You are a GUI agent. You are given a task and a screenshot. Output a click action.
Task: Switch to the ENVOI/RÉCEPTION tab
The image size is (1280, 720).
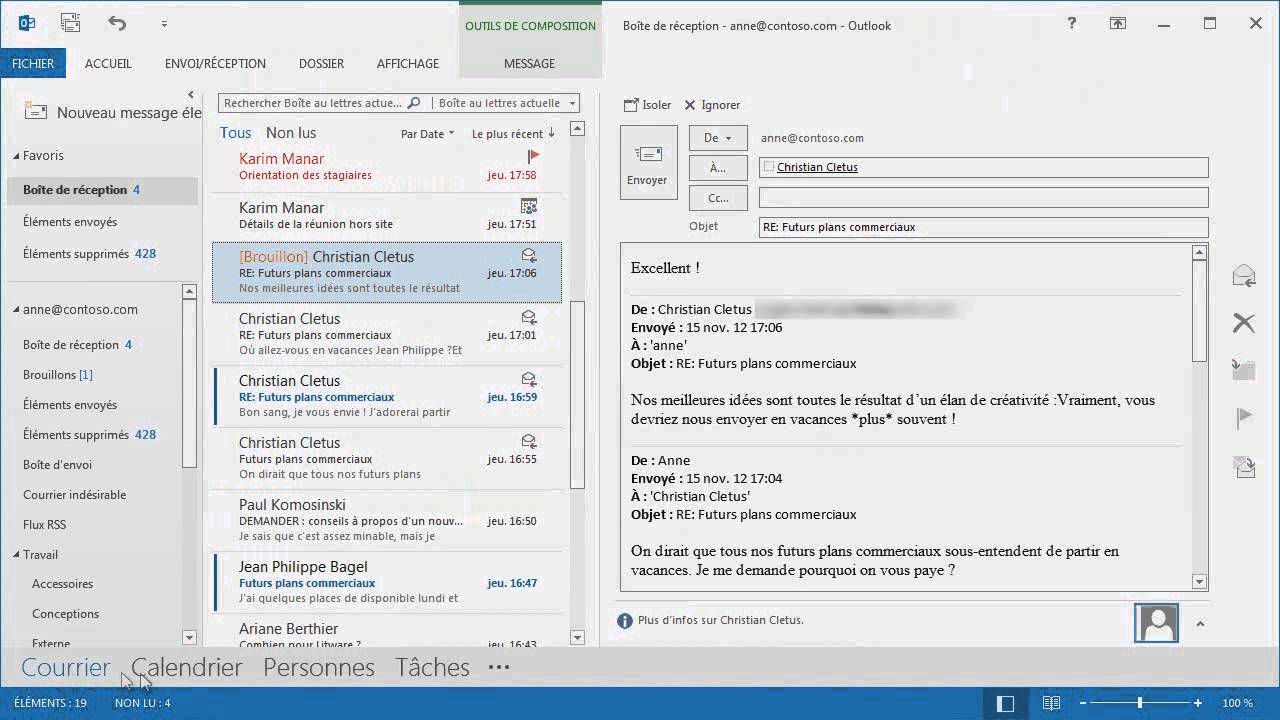pos(215,63)
